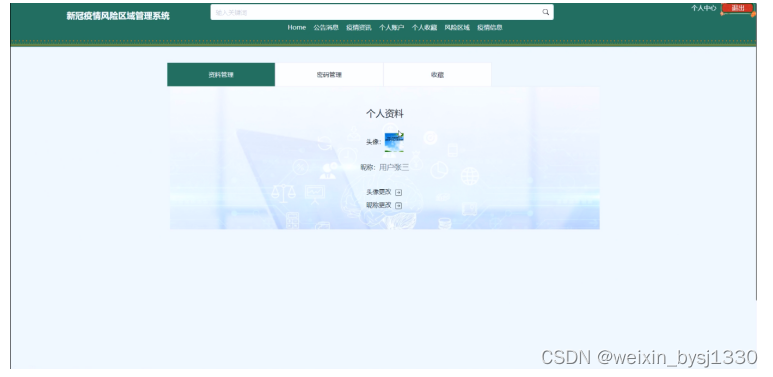Open the 风险区域 navigation item
Viewport: 773px width, 377px height.
(x=457, y=28)
